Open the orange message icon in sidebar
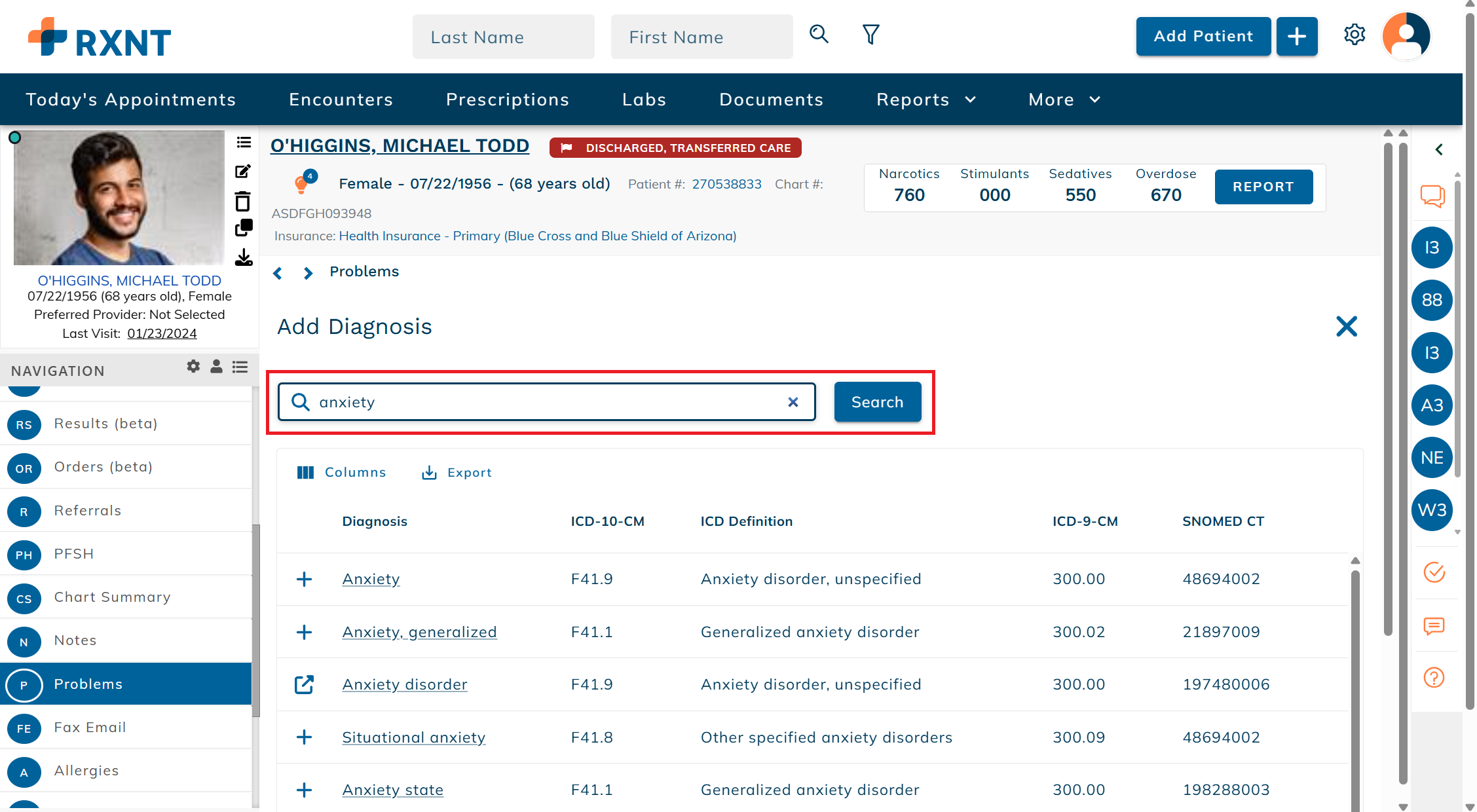 (x=1434, y=626)
